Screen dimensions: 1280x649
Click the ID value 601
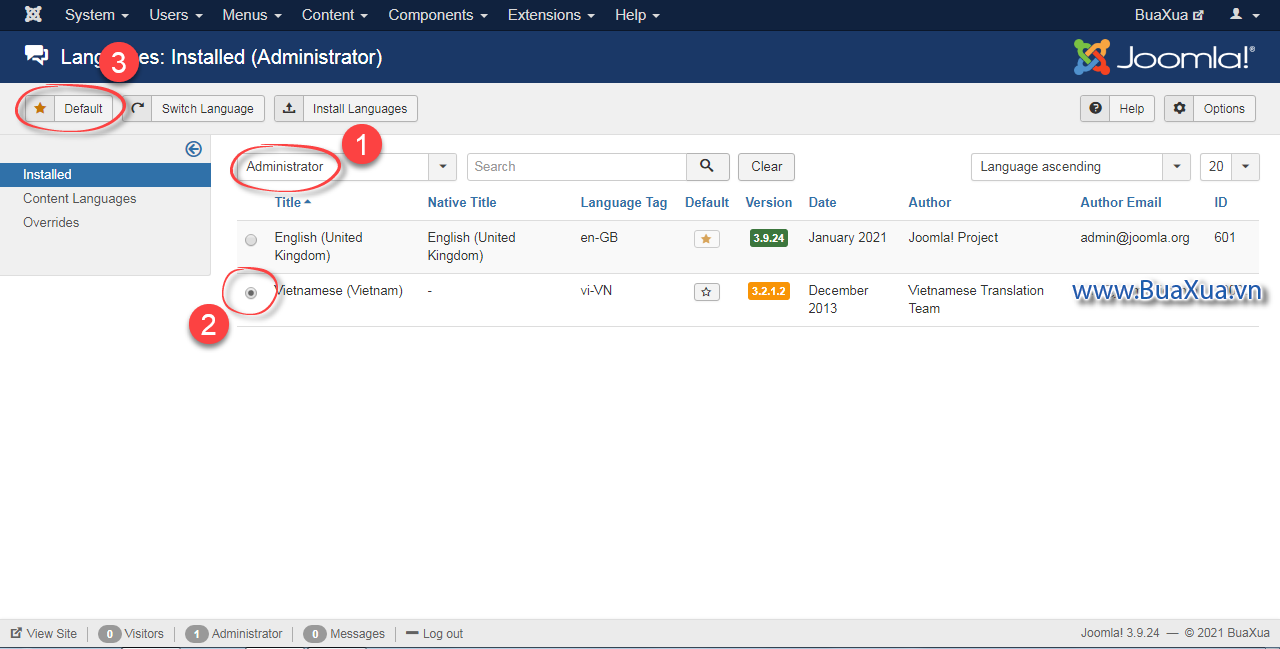1225,238
